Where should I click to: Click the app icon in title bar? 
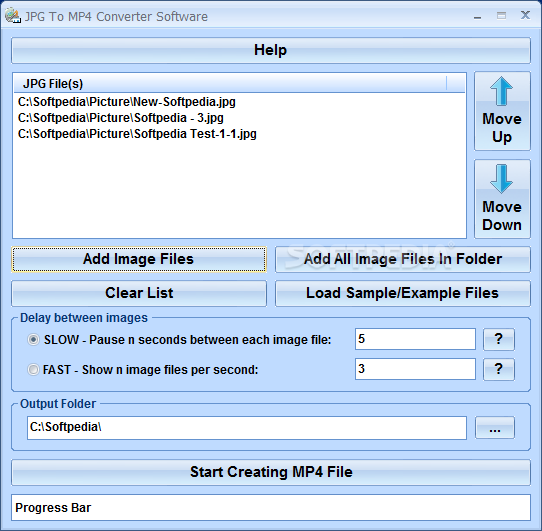point(13,16)
